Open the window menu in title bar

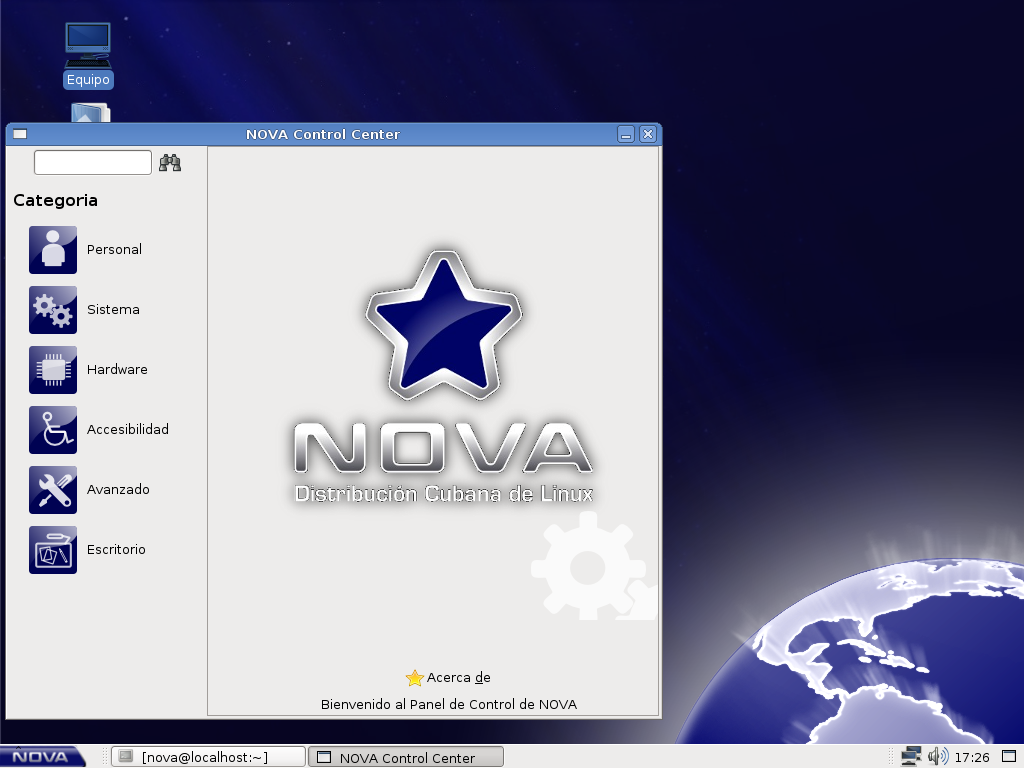pyautogui.click(x=20, y=134)
